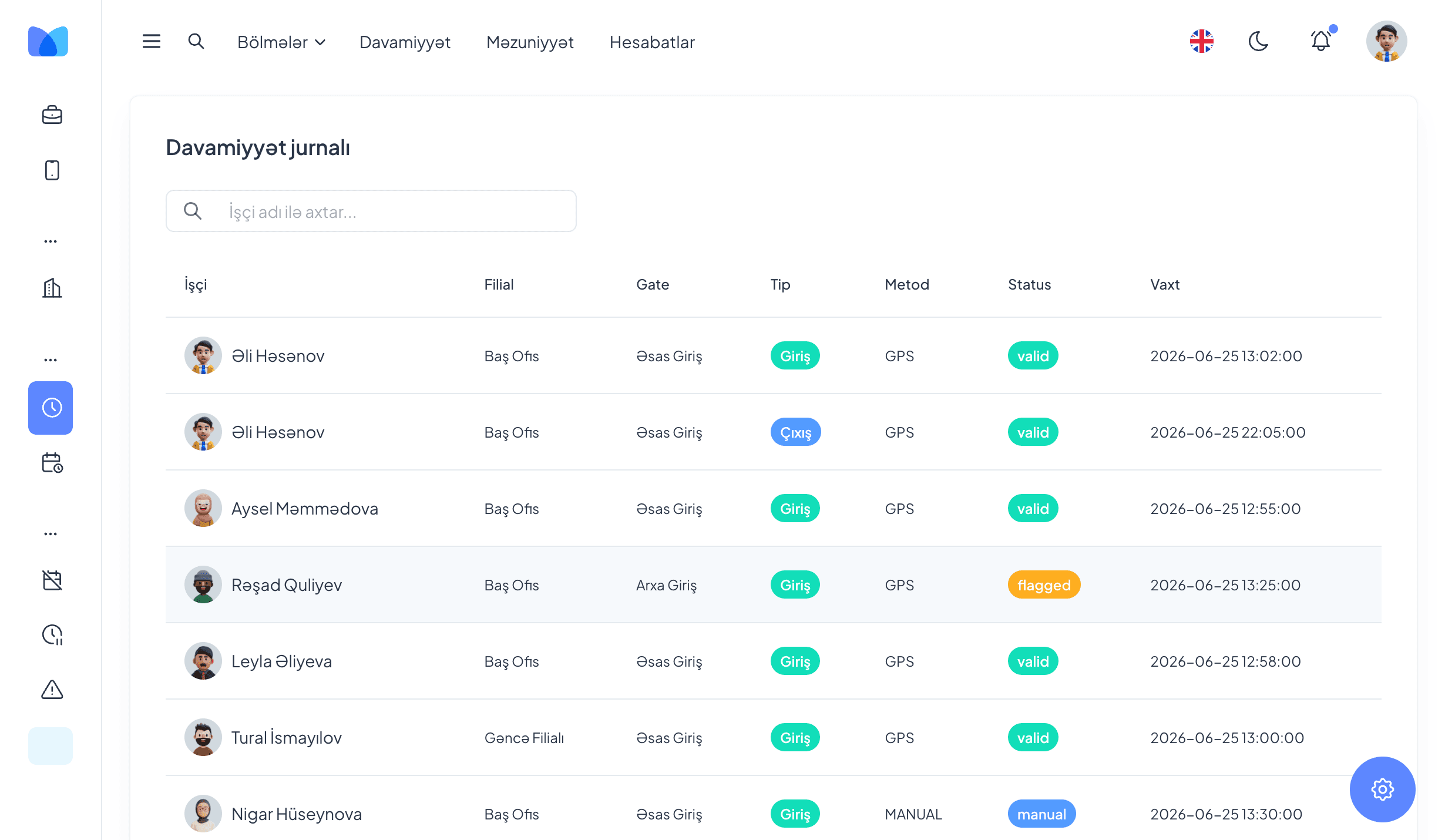Image resolution: width=1445 pixels, height=840 pixels.
Task: Click Leyla Əliyeva's avatar
Action: click(203, 661)
